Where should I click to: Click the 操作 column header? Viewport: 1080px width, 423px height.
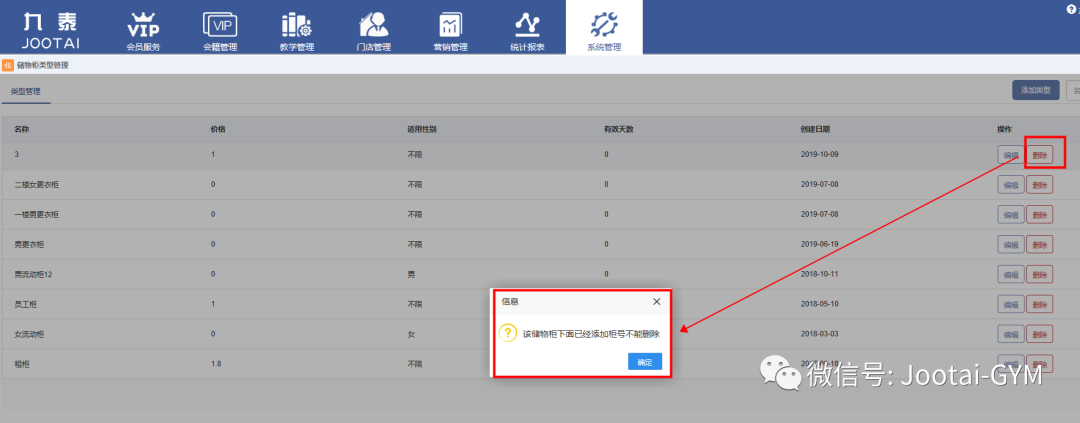(x=1004, y=129)
